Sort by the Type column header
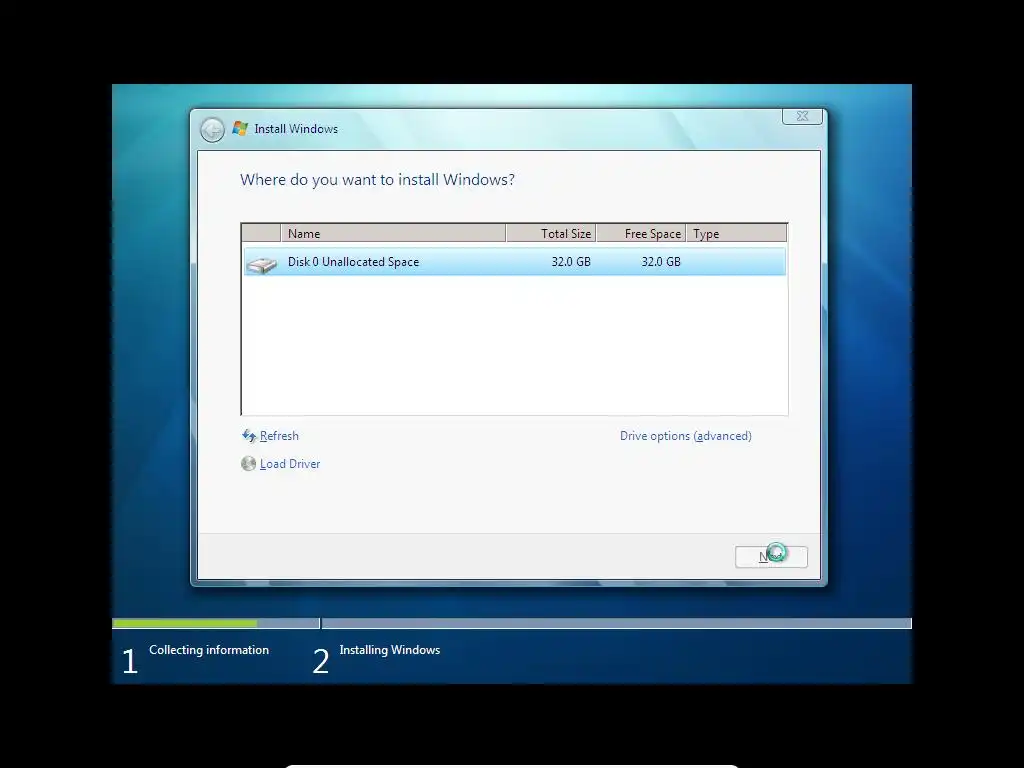The image size is (1024, 768). [x=737, y=233]
